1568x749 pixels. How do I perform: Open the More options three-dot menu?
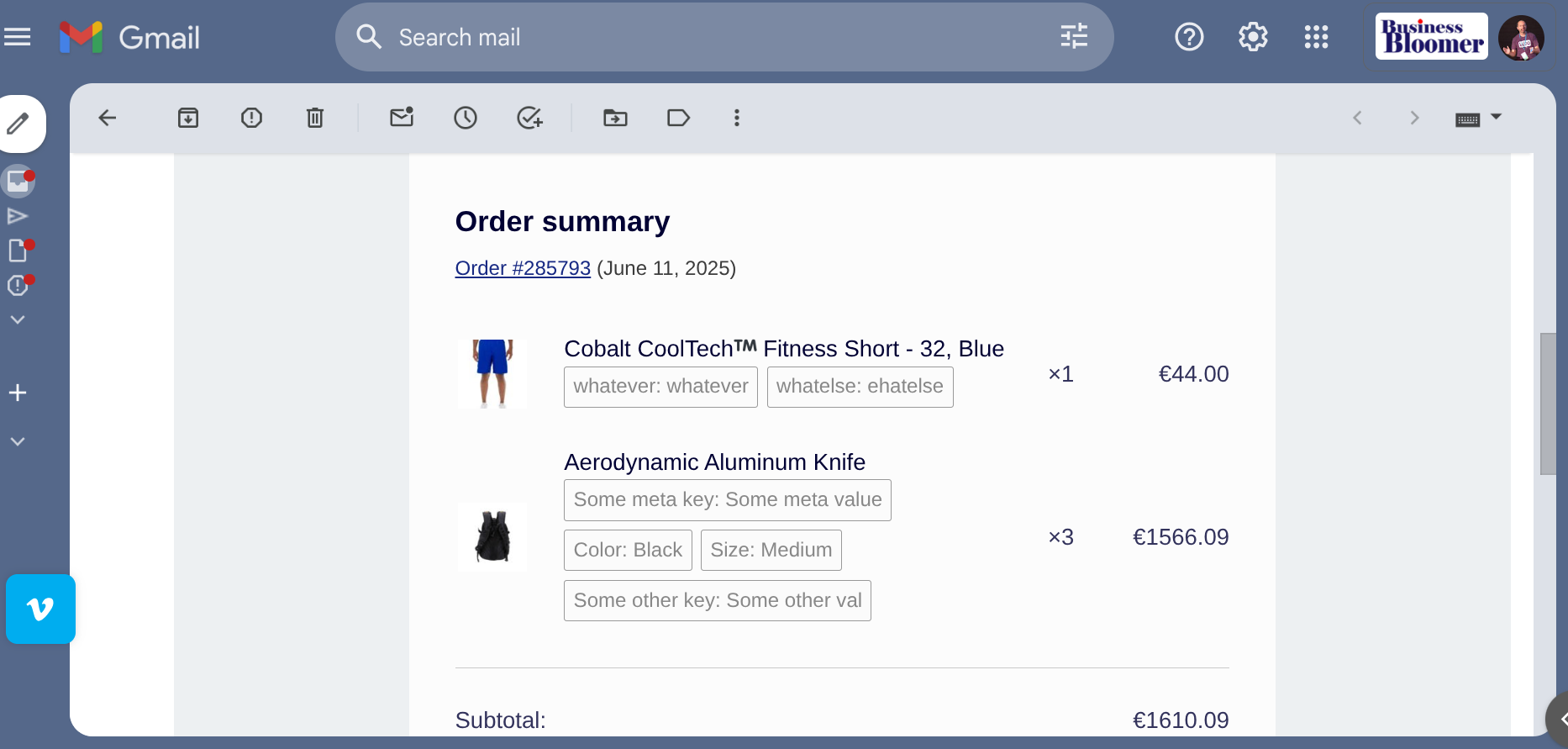click(737, 118)
